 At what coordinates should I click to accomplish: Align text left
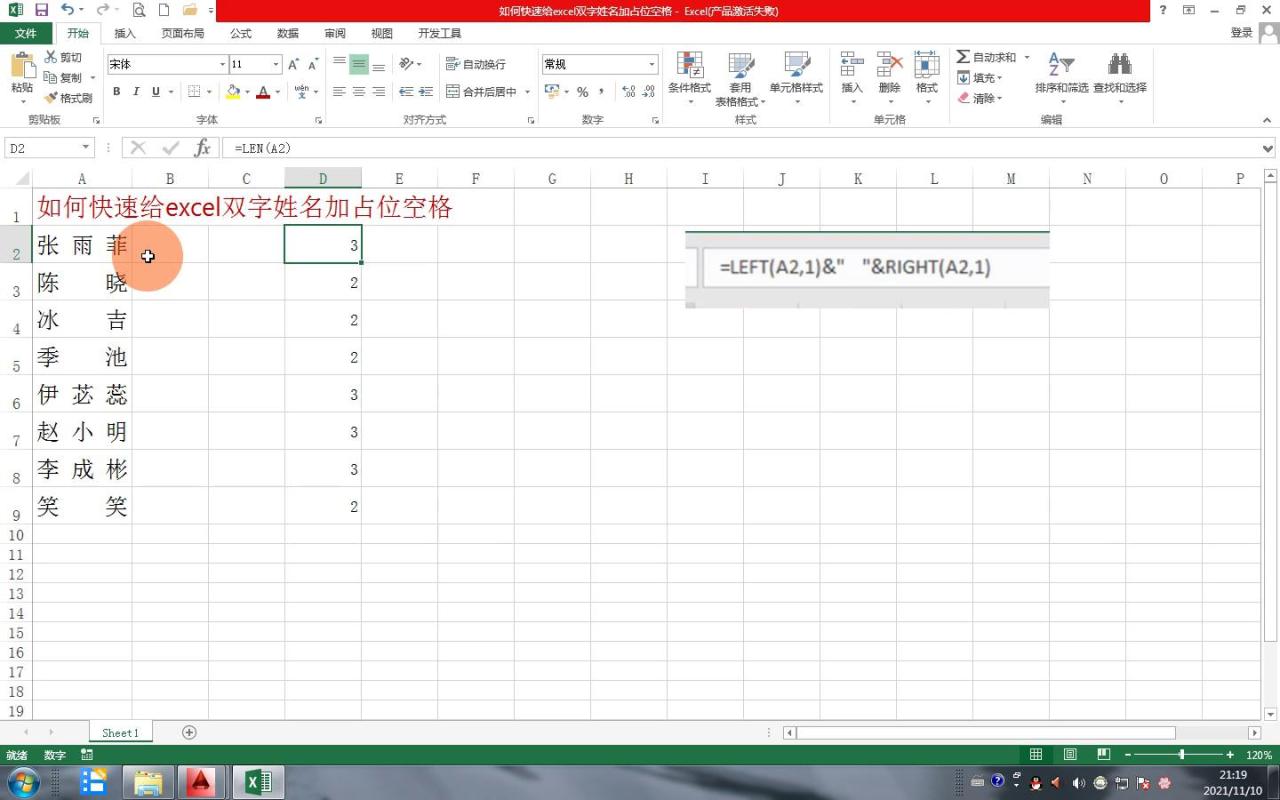pyautogui.click(x=339, y=91)
